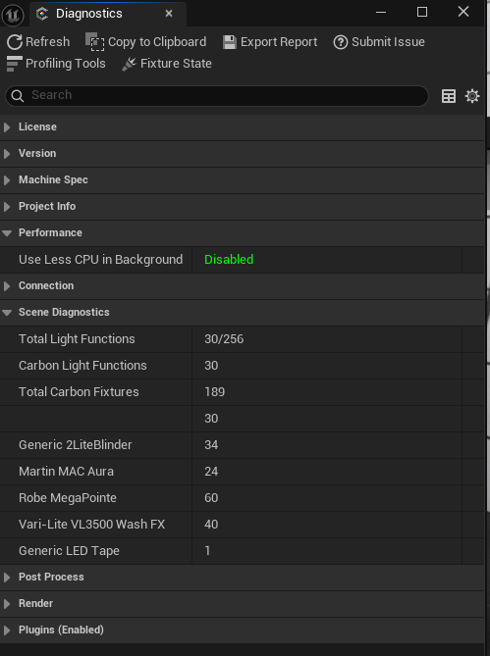Click the Export Report floppy disk icon
The image size is (490, 656).
coord(229,42)
